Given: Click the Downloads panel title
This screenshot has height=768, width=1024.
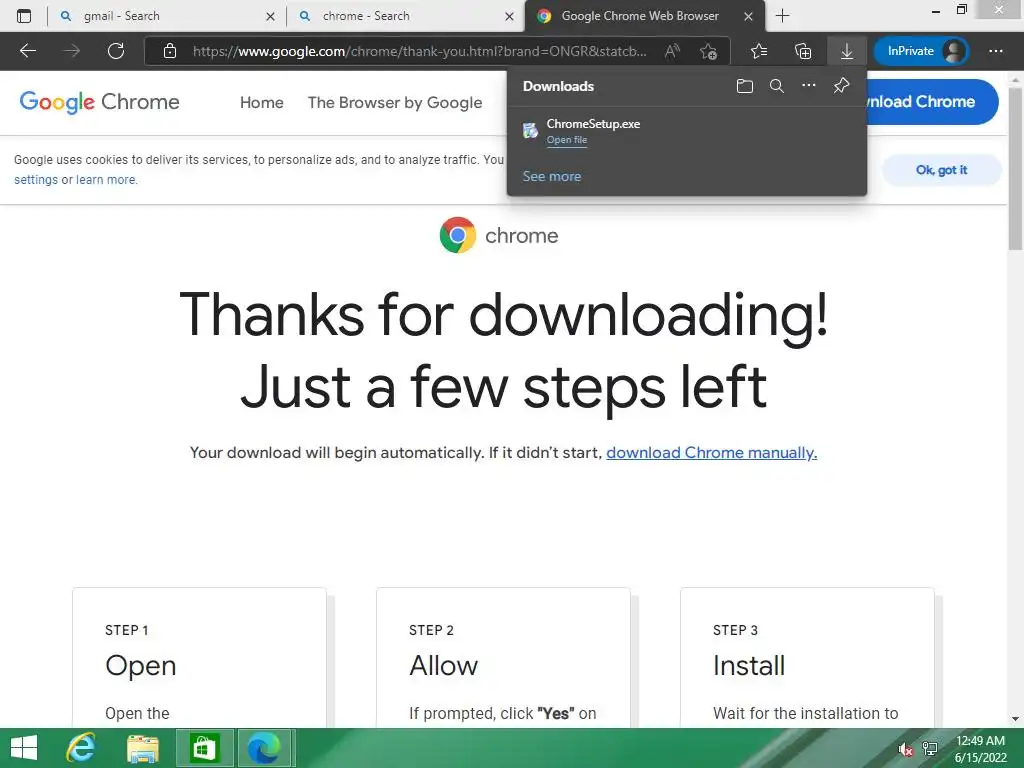Looking at the screenshot, I should tap(558, 86).
